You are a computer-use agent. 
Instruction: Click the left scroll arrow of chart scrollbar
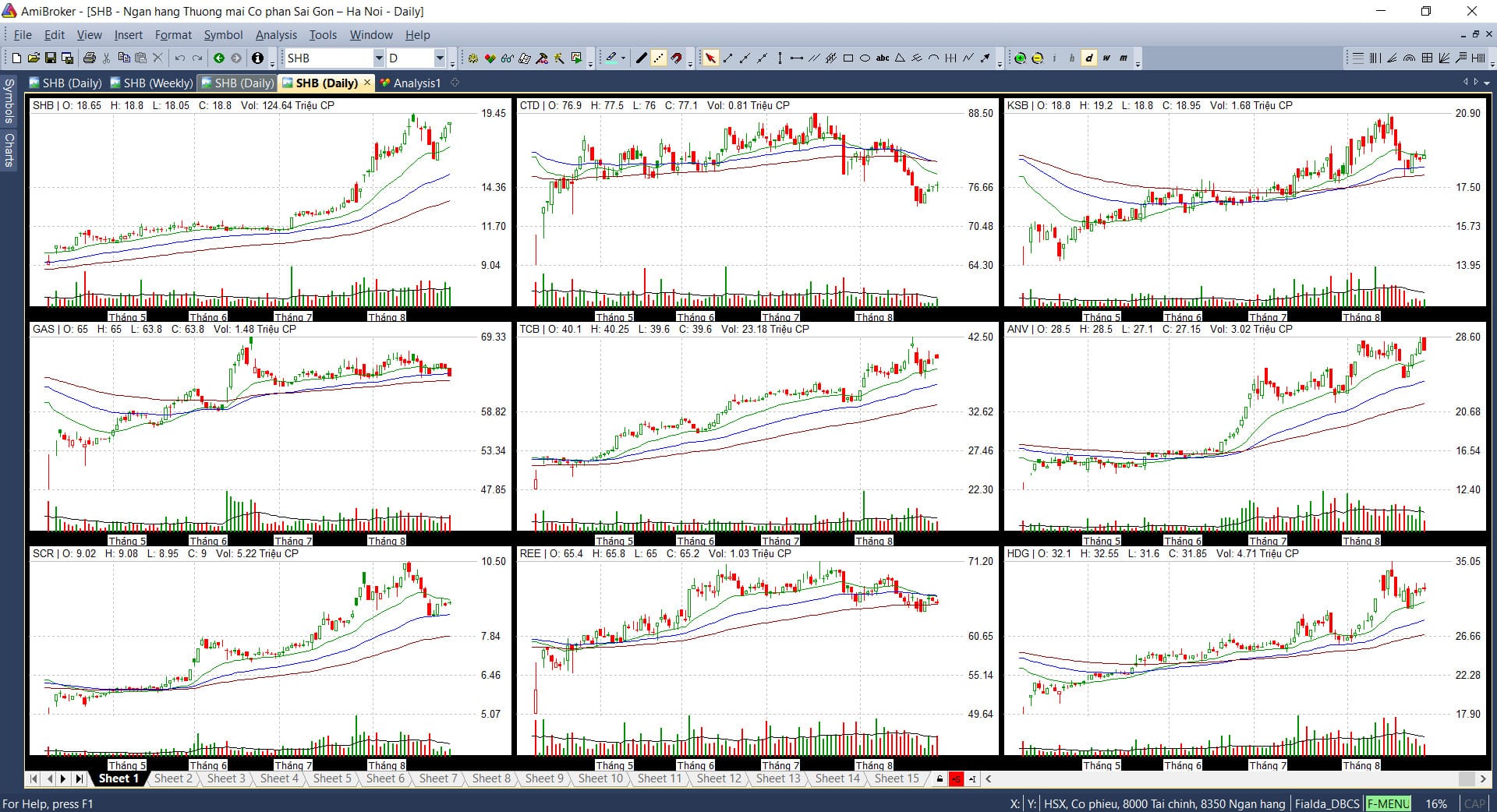(x=989, y=778)
